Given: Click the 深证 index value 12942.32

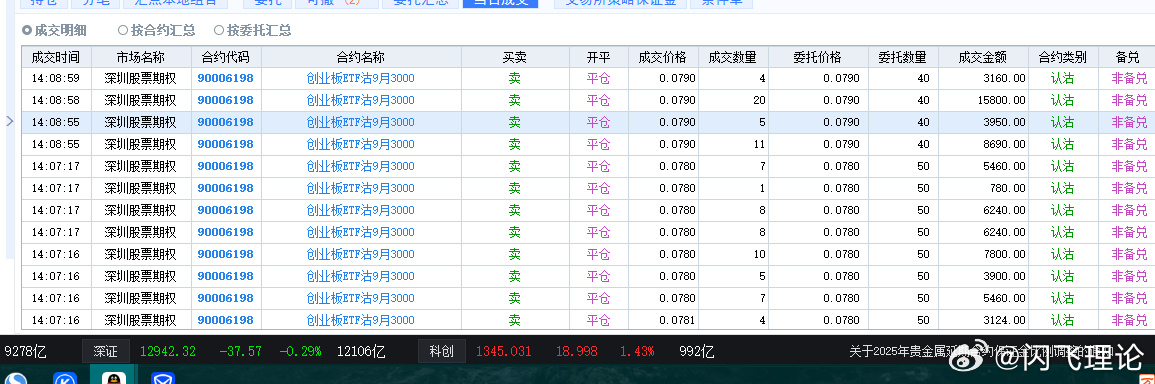Looking at the screenshot, I should 168,352.
